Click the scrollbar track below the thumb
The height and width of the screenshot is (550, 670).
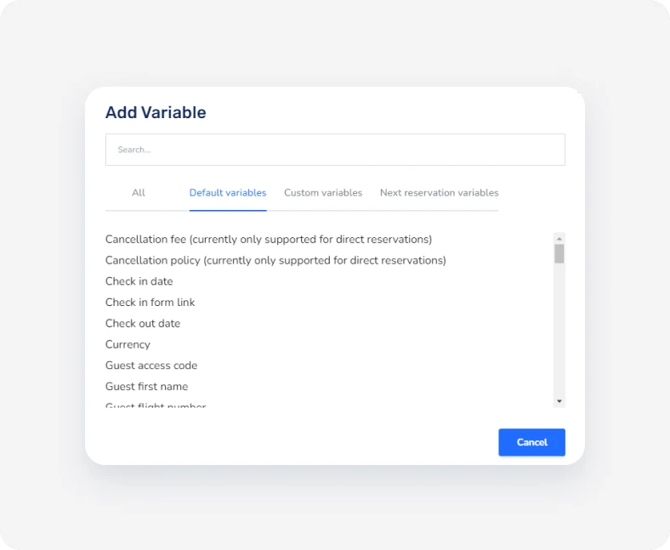tap(559, 330)
